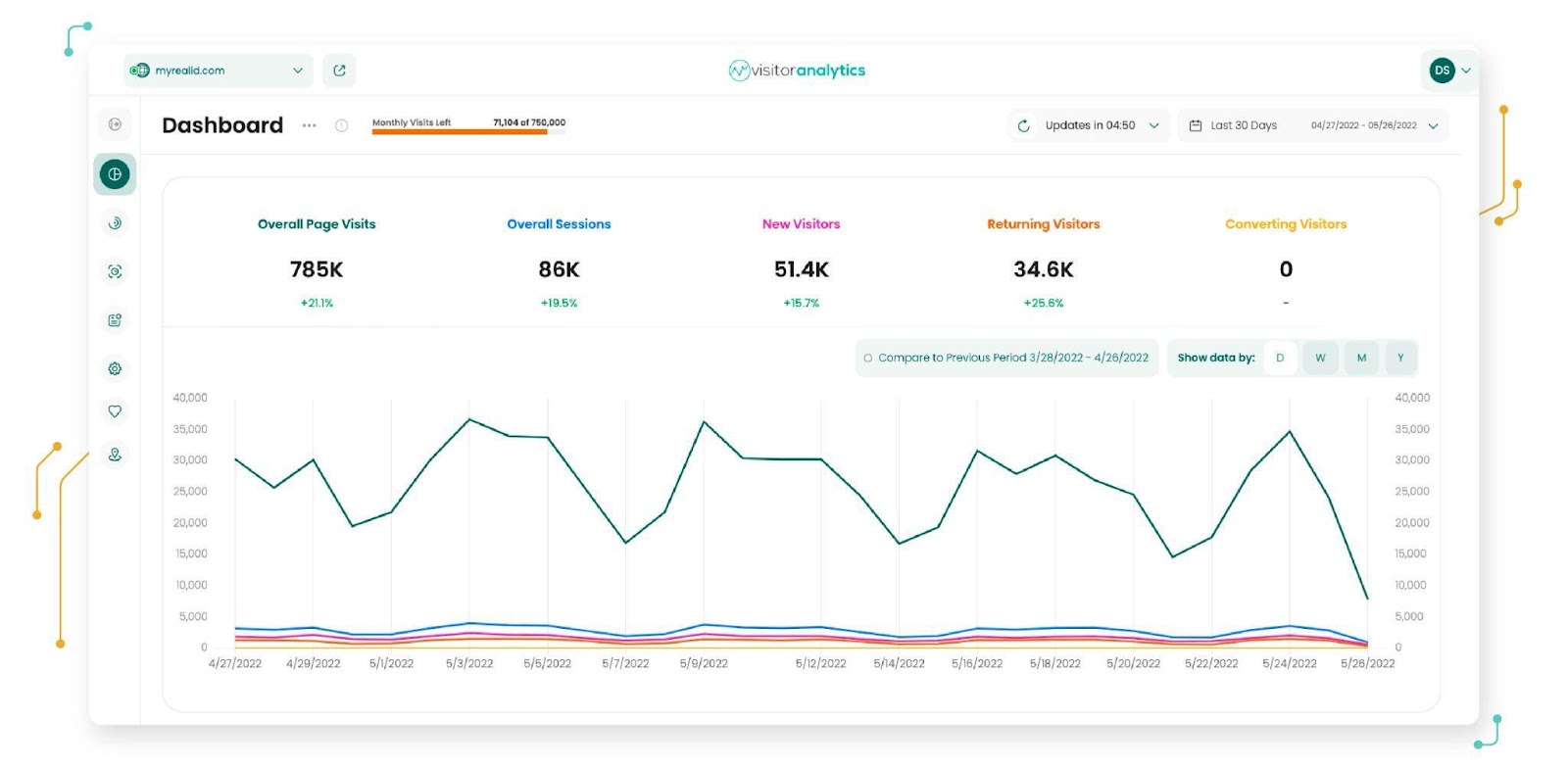
Task: Show data by month (M)
Action: [1361, 358]
